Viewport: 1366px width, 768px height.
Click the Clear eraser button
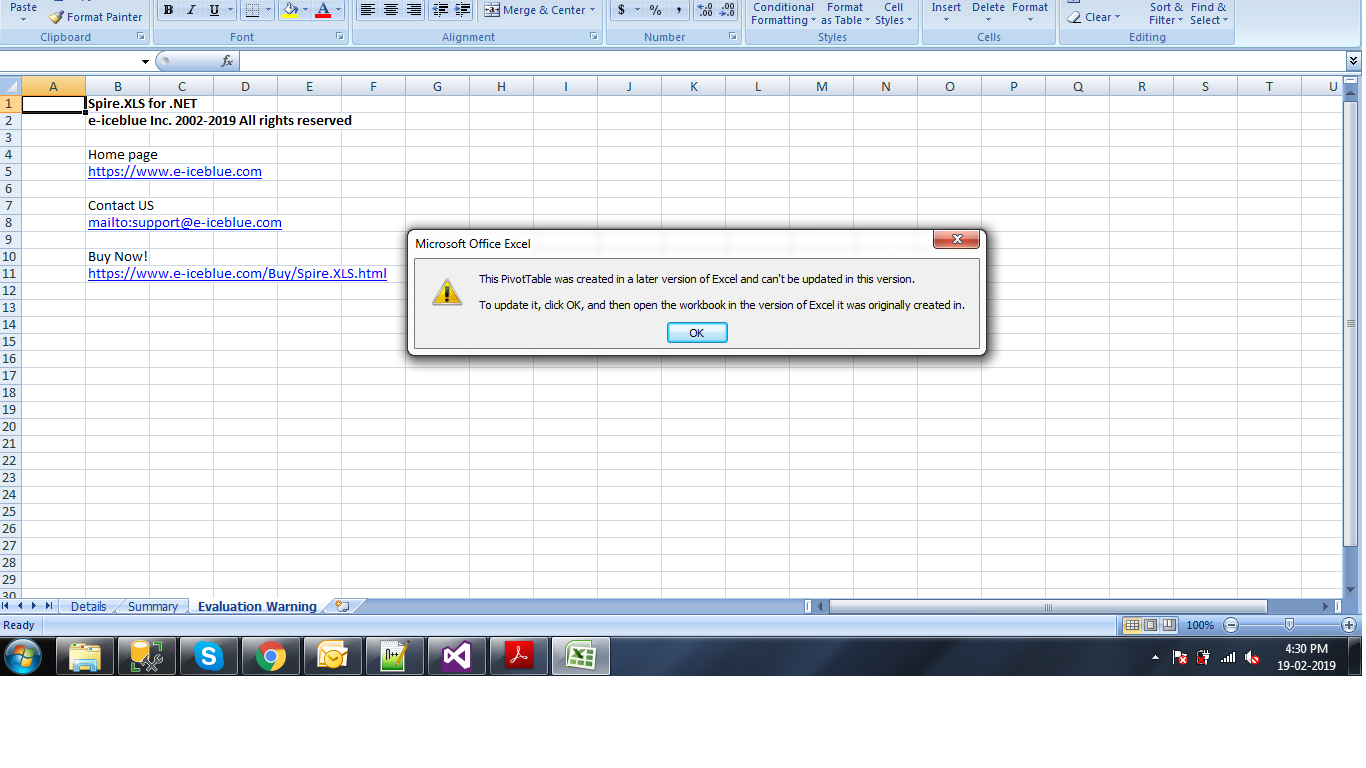1093,17
